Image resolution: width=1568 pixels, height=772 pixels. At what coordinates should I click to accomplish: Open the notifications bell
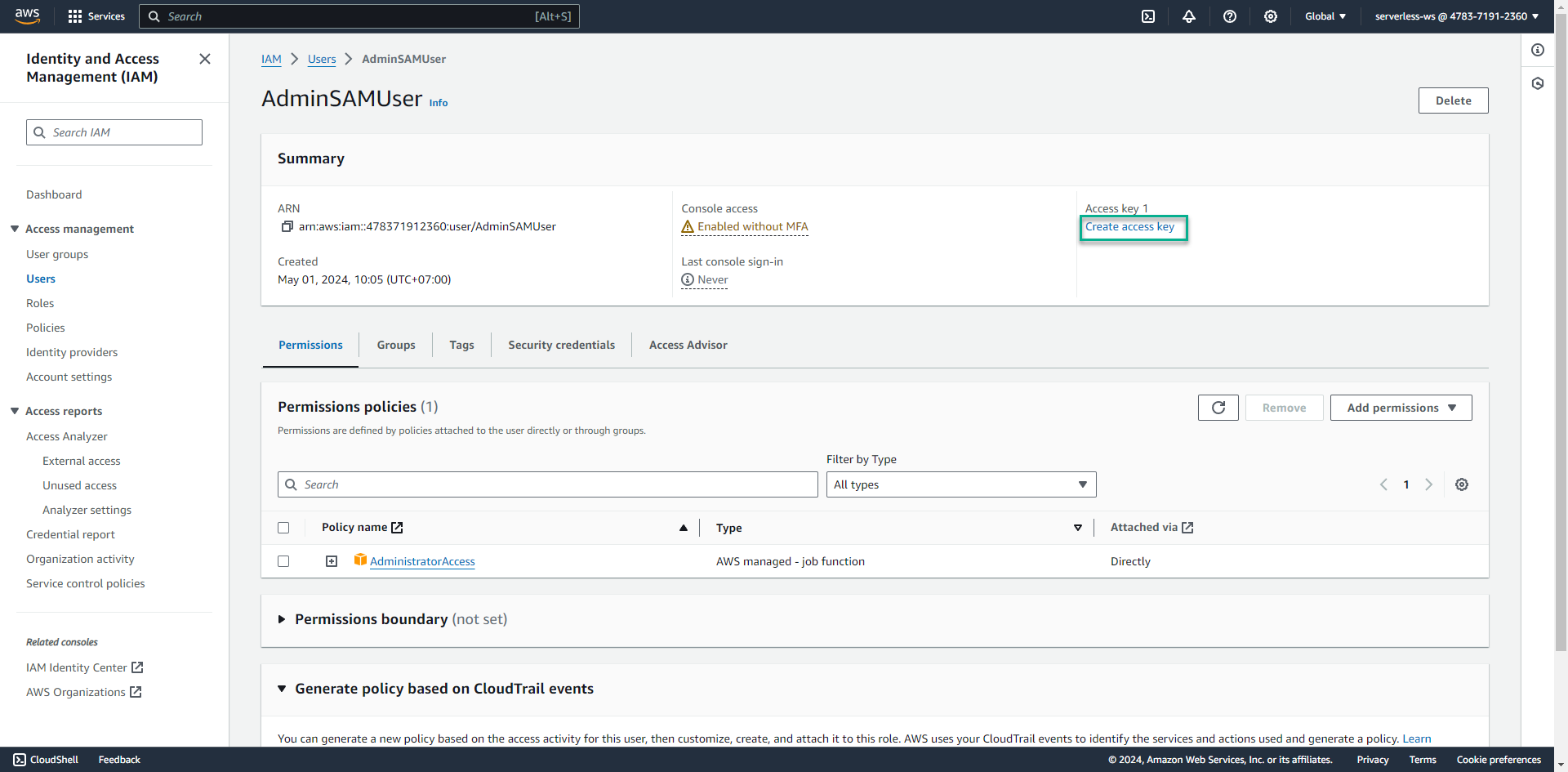[1189, 16]
